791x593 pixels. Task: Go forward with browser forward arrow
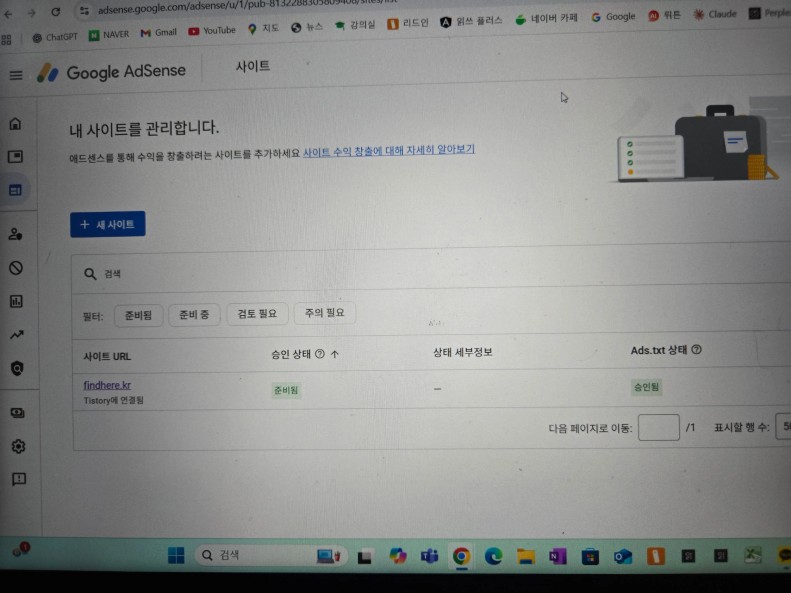click(x=31, y=13)
